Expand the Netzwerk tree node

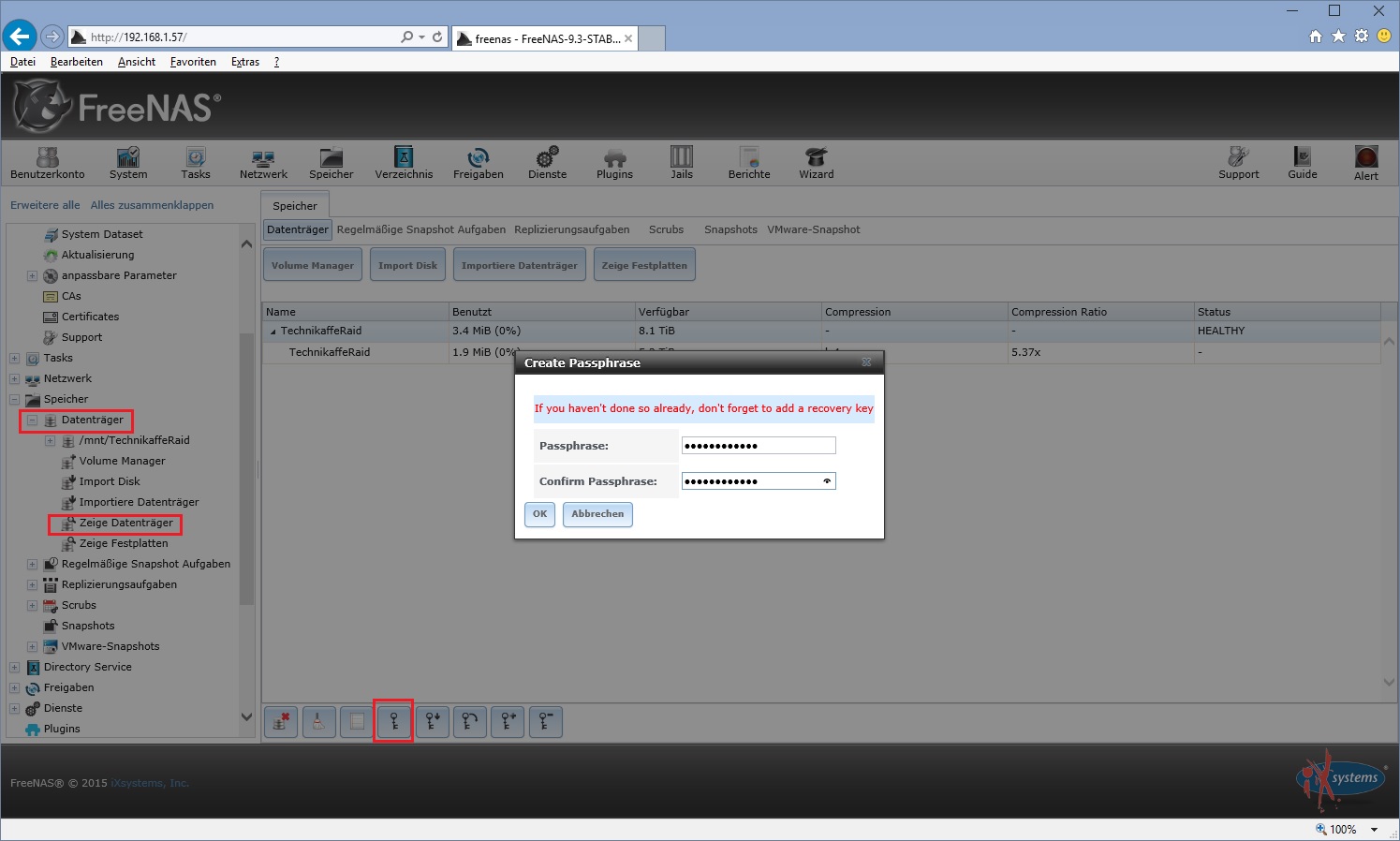point(14,378)
